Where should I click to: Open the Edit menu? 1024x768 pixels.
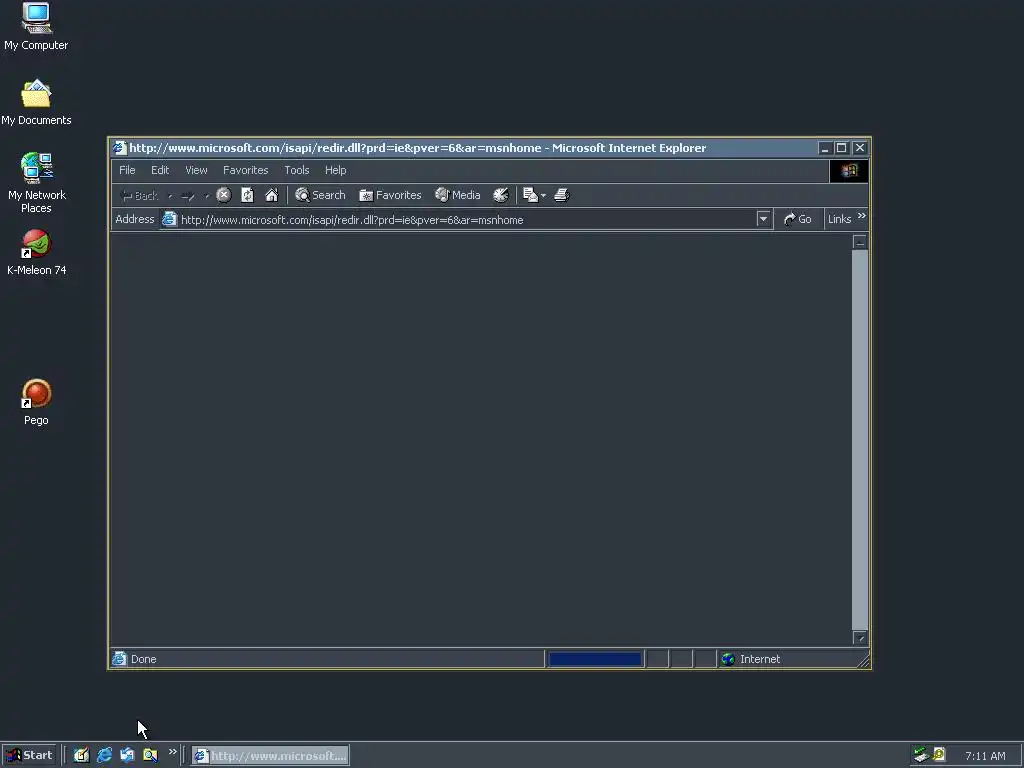(160, 170)
